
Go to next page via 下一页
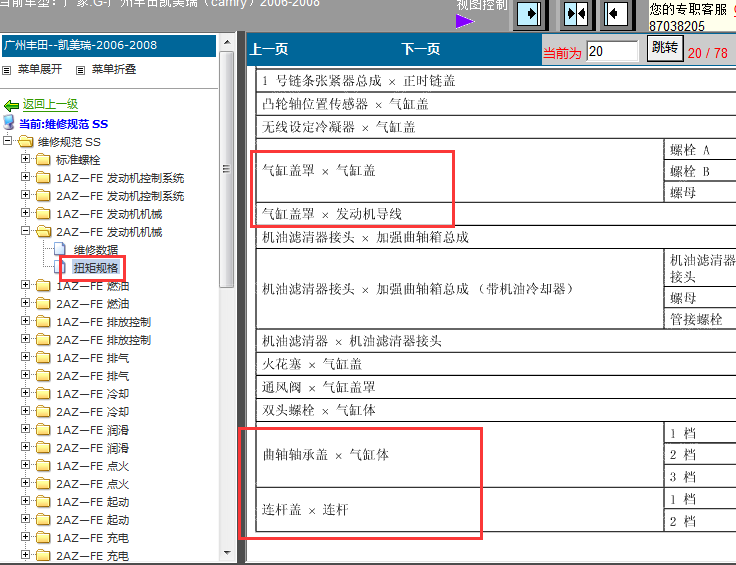tap(421, 49)
